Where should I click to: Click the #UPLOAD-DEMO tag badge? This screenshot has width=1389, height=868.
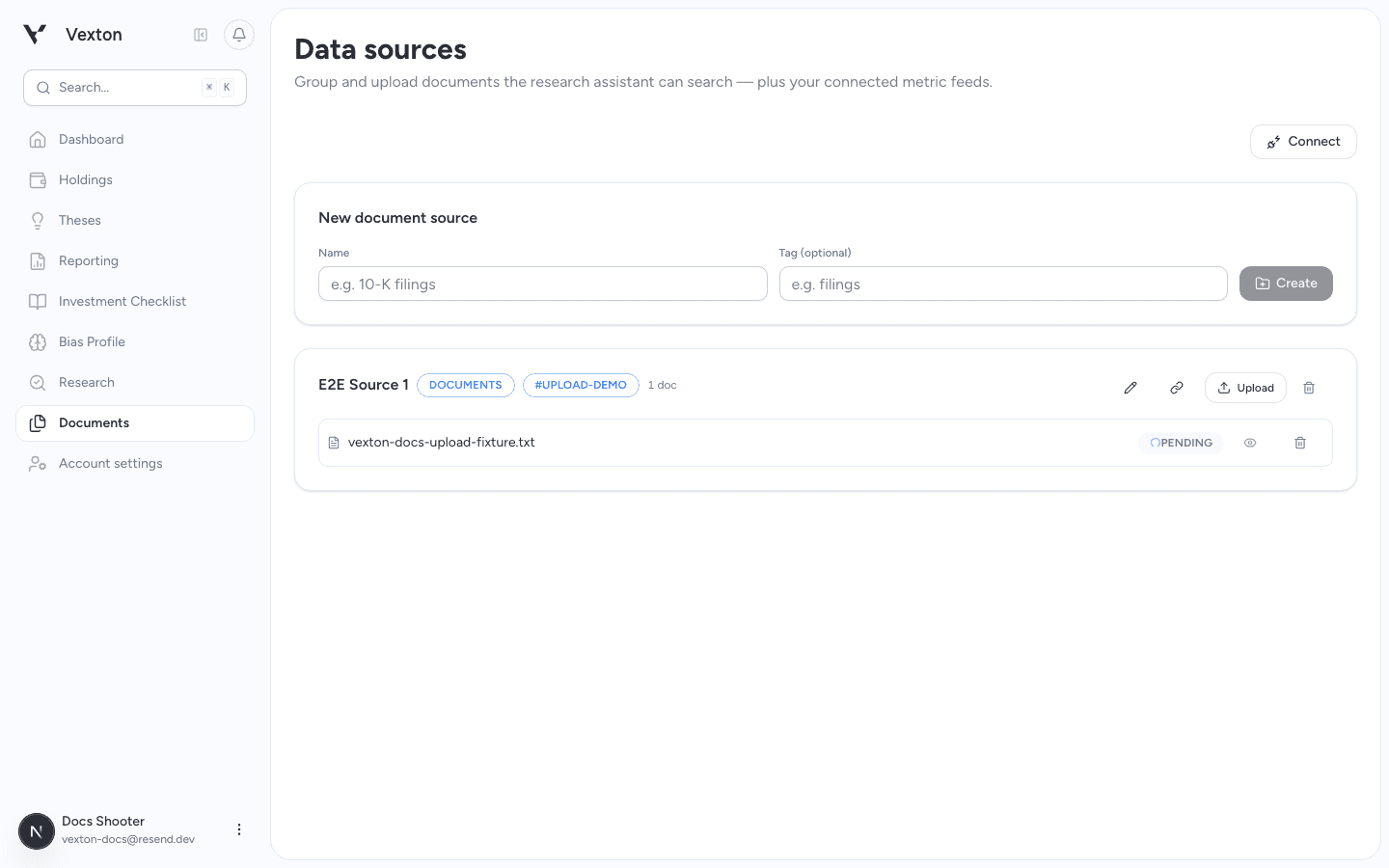(x=581, y=385)
